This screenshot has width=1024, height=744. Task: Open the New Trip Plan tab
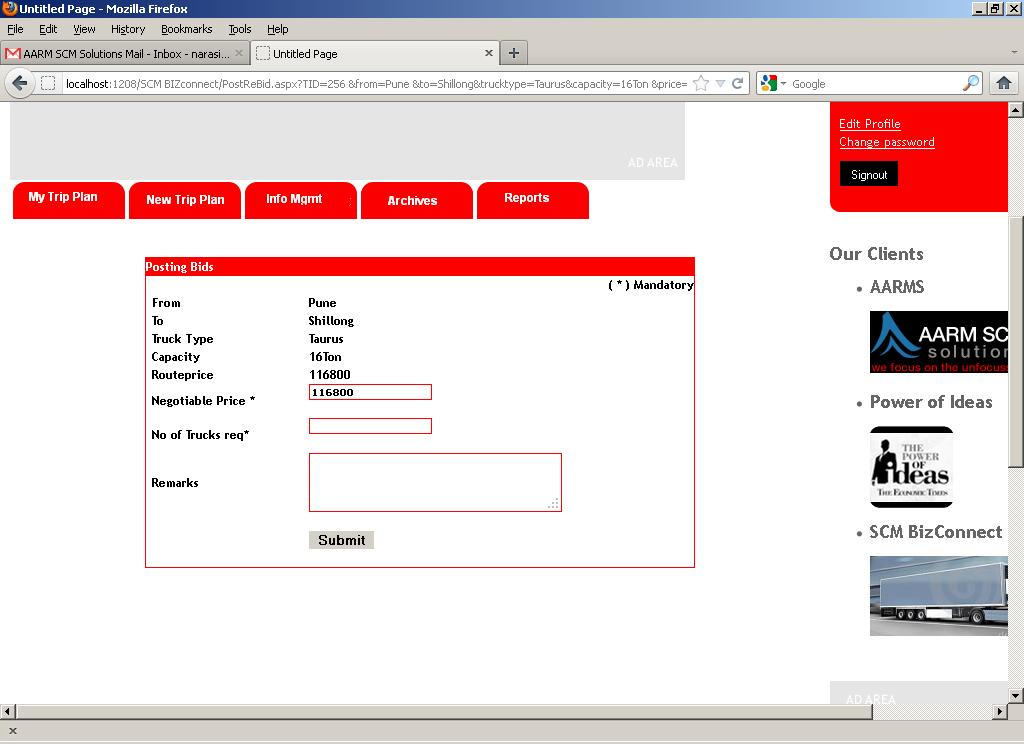(185, 201)
